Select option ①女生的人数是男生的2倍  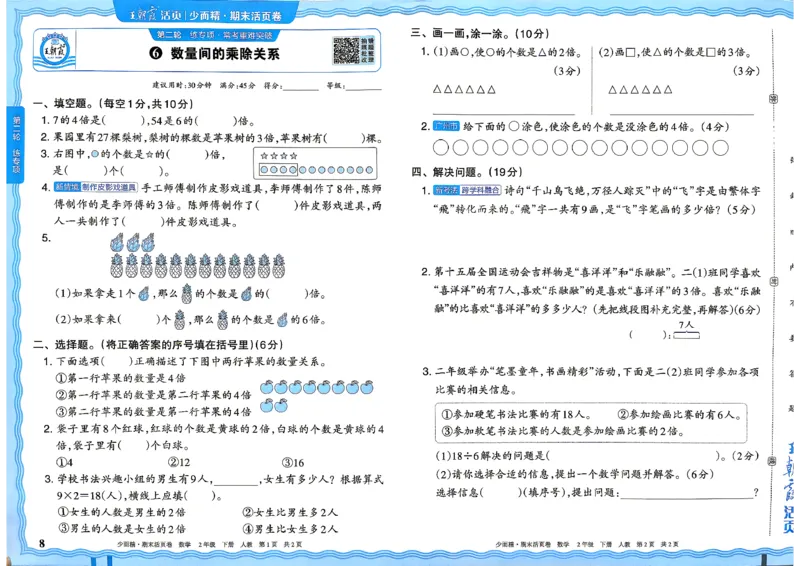121,512
